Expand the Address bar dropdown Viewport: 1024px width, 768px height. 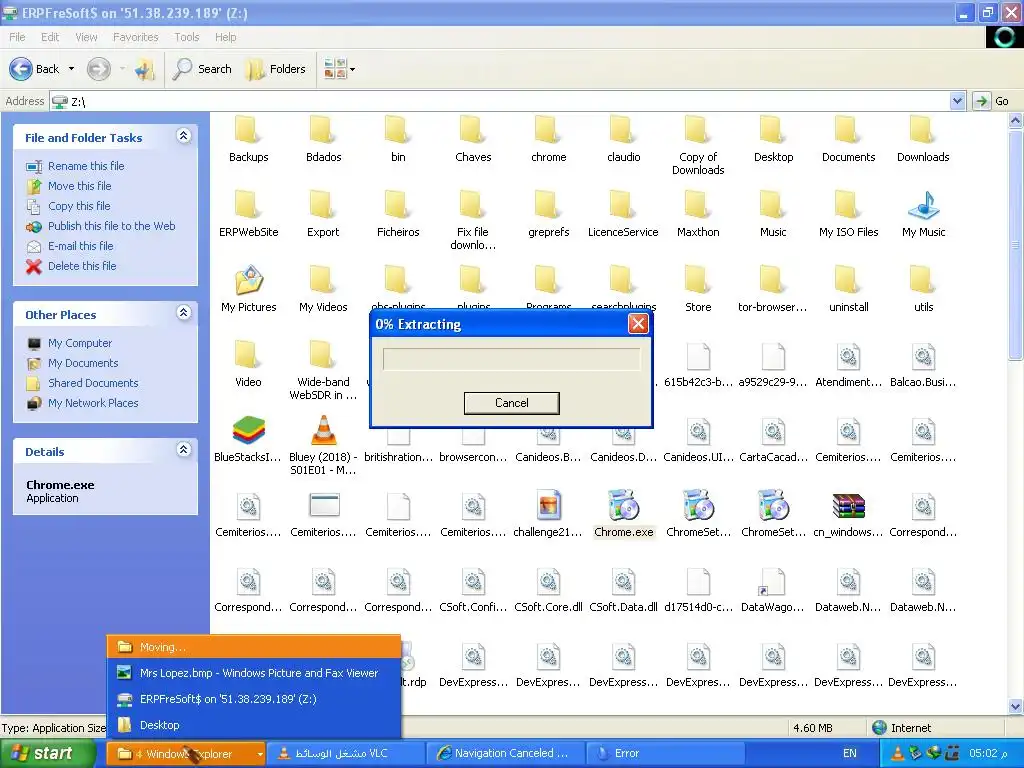coord(957,101)
